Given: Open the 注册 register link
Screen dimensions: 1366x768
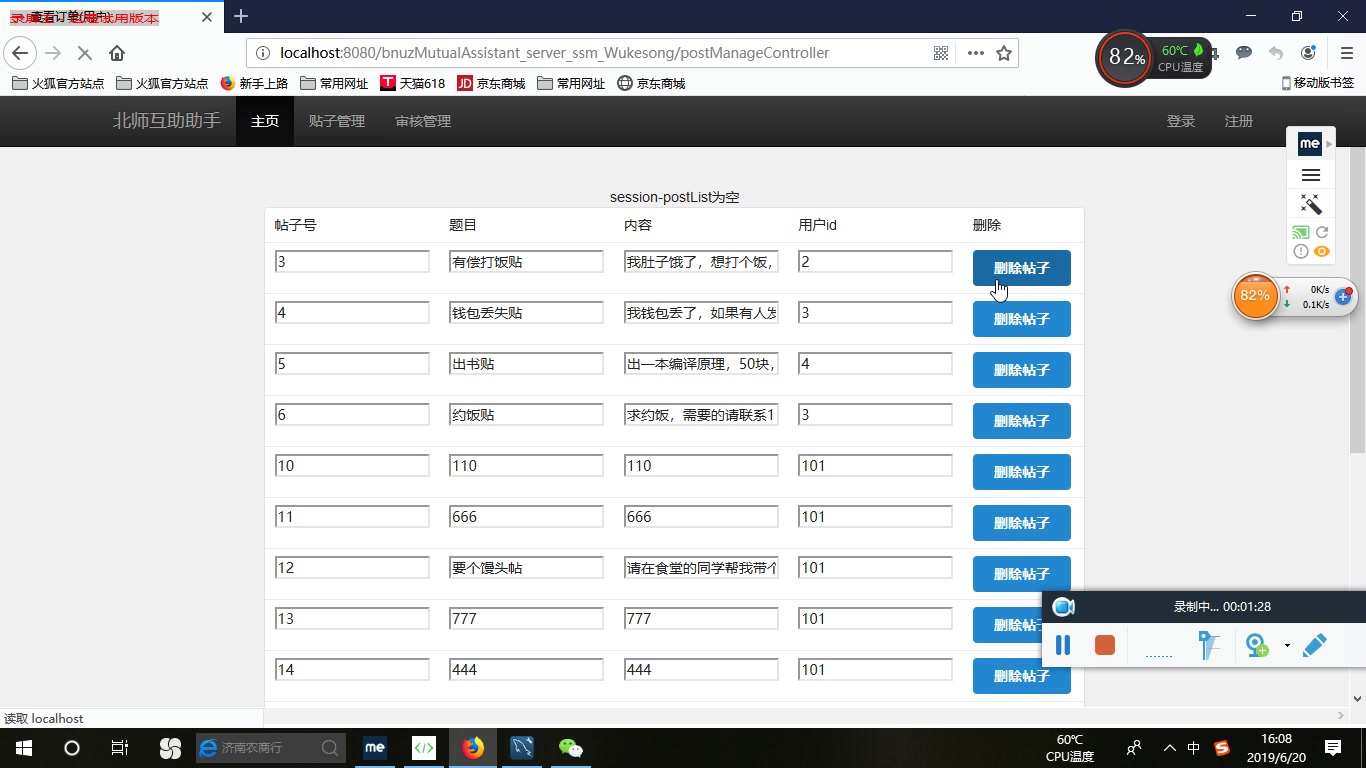Looking at the screenshot, I should (1239, 121).
